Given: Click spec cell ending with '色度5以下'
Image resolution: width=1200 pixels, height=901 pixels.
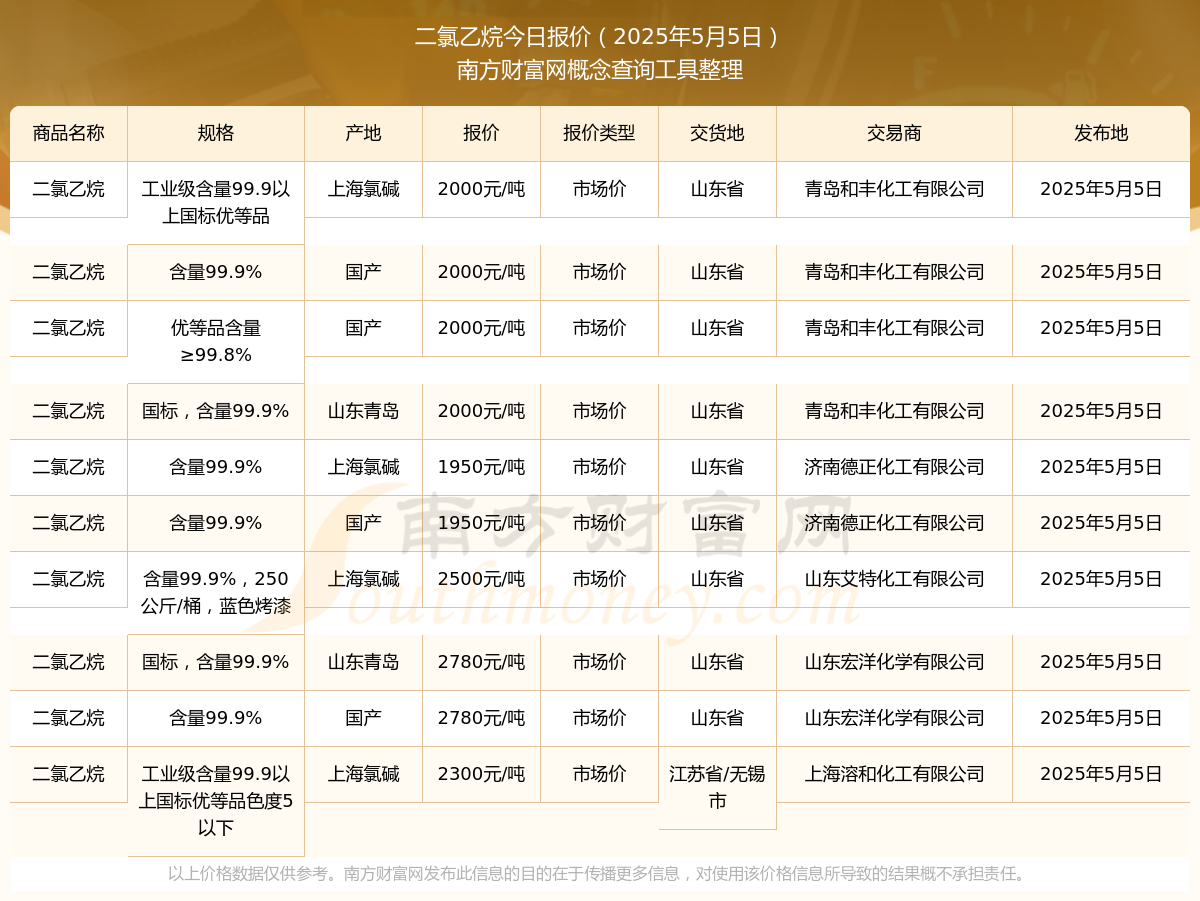Looking at the screenshot, I should pyautogui.click(x=216, y=801).
